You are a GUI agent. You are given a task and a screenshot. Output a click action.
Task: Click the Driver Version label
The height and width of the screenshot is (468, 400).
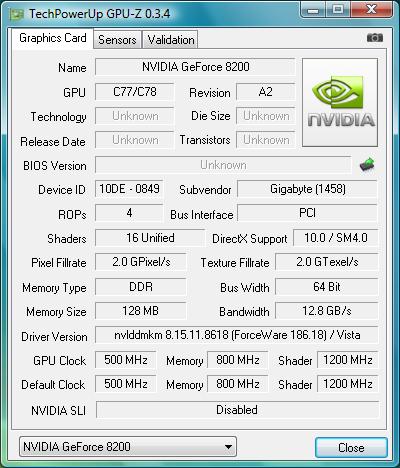54,337
